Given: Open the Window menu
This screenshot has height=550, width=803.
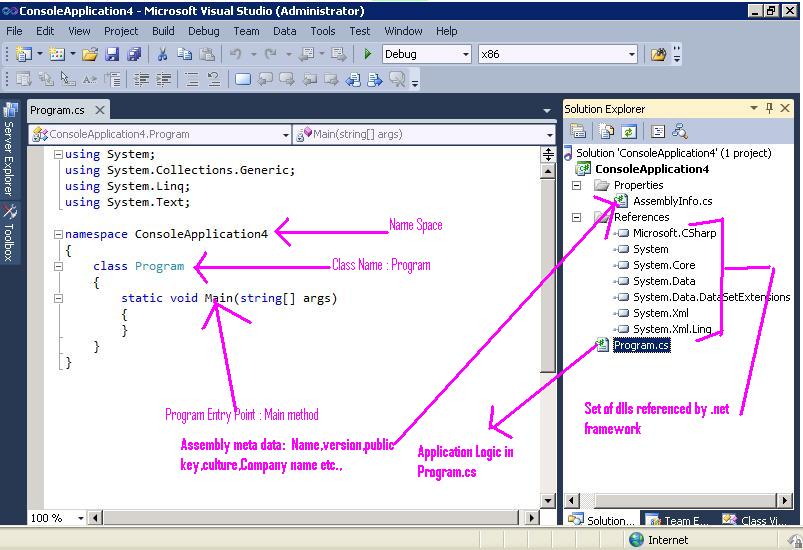Looking at the screenshot, I should [404, 31].
